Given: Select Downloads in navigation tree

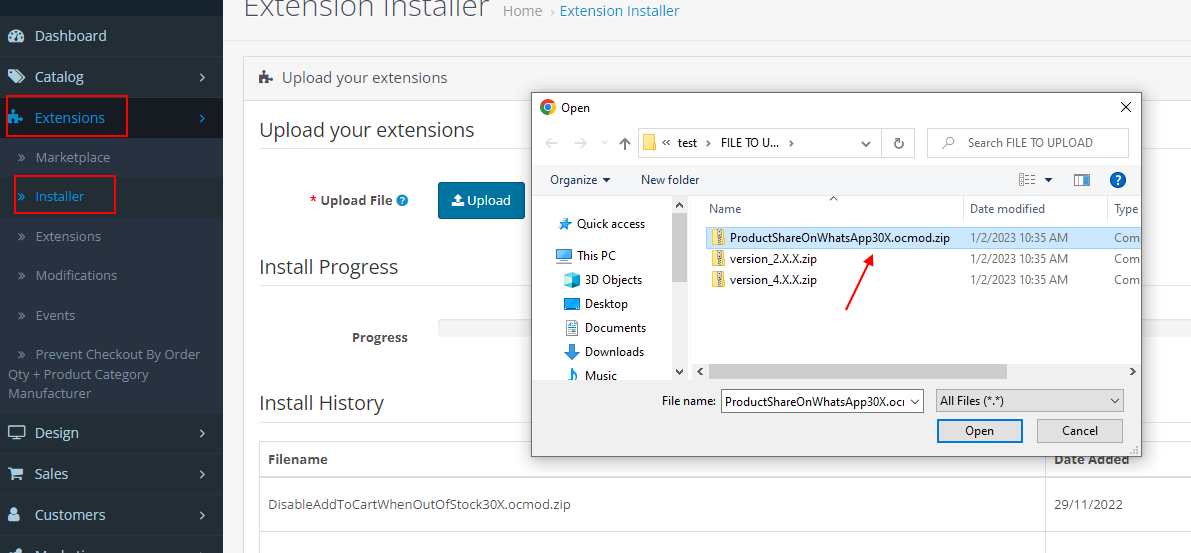Looking at the screenshot, I should point(613,352).
